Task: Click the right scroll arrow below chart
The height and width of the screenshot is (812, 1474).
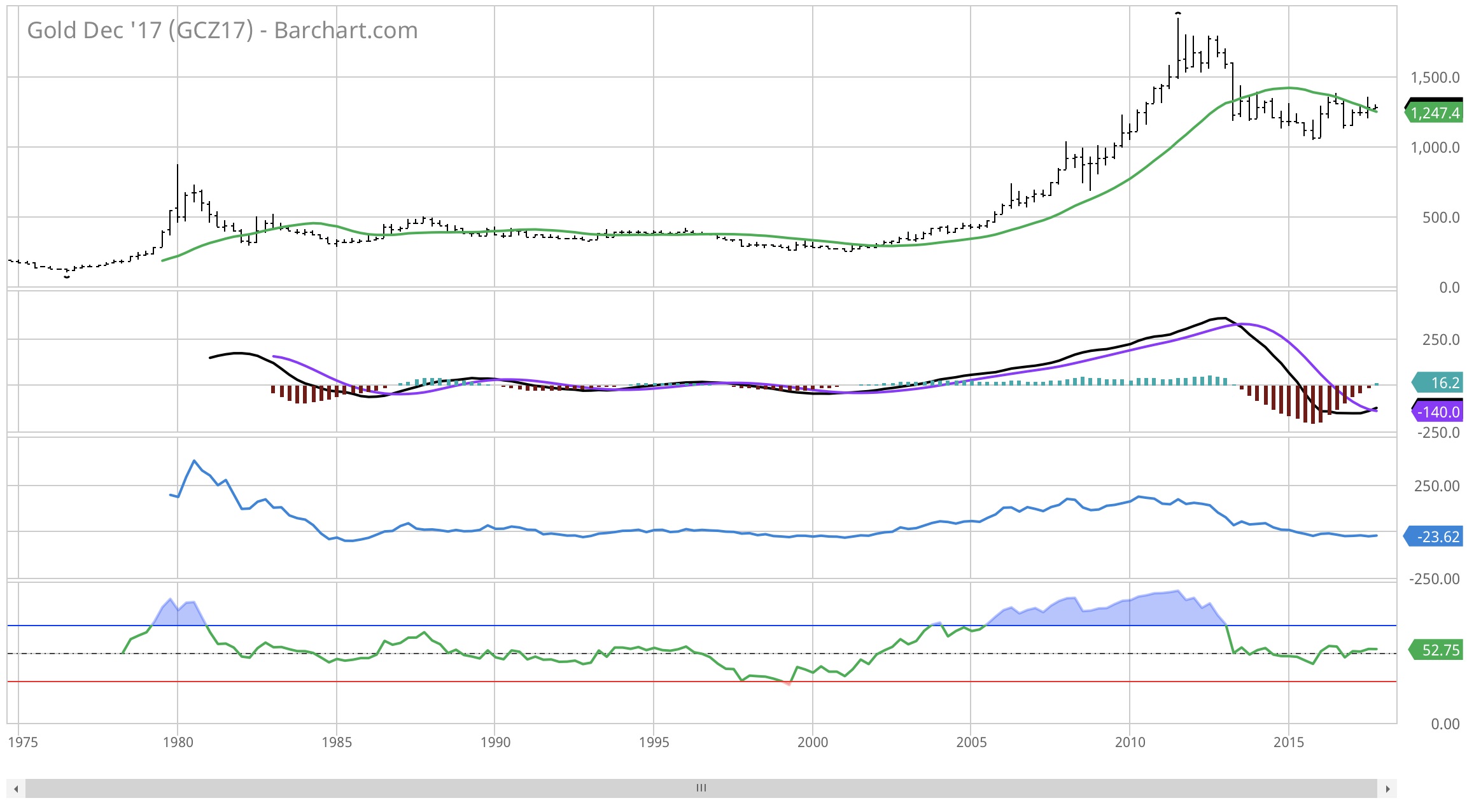Action: (x=1387, y=789)
